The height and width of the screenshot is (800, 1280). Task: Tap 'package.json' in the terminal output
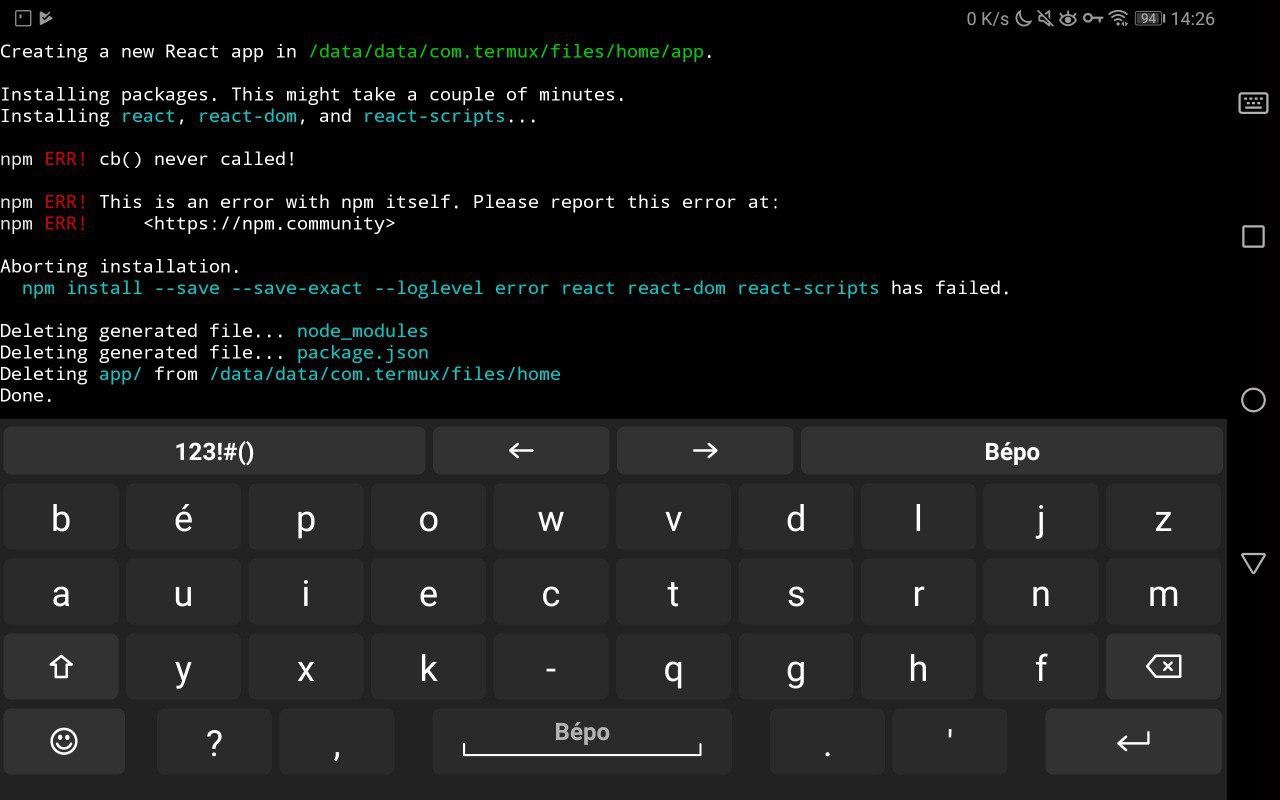tap(363, 352)
